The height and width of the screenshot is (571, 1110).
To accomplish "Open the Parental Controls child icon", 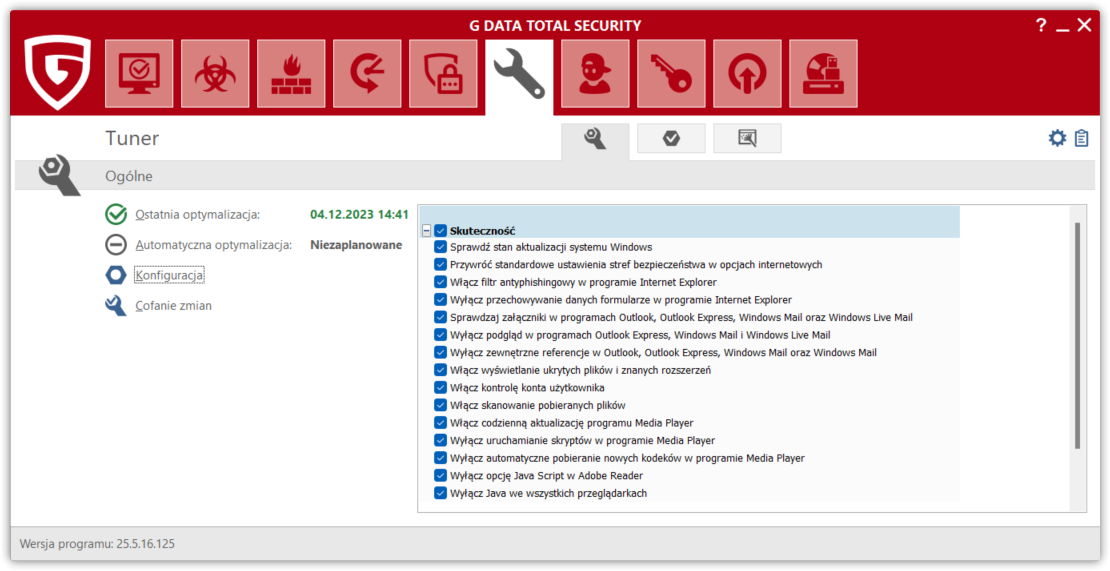I will (x=595, y=74).
